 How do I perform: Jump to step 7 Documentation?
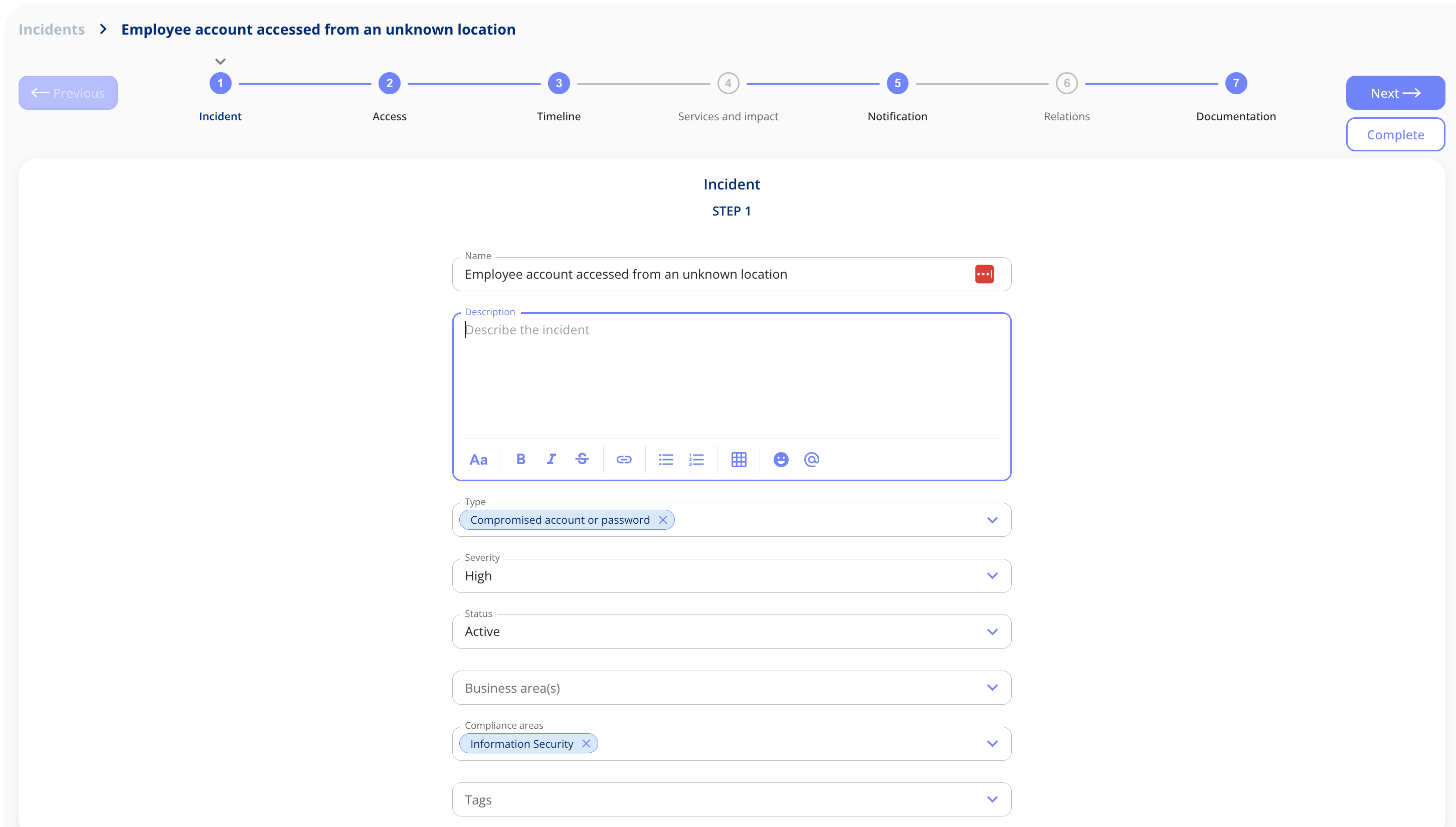1235,84
